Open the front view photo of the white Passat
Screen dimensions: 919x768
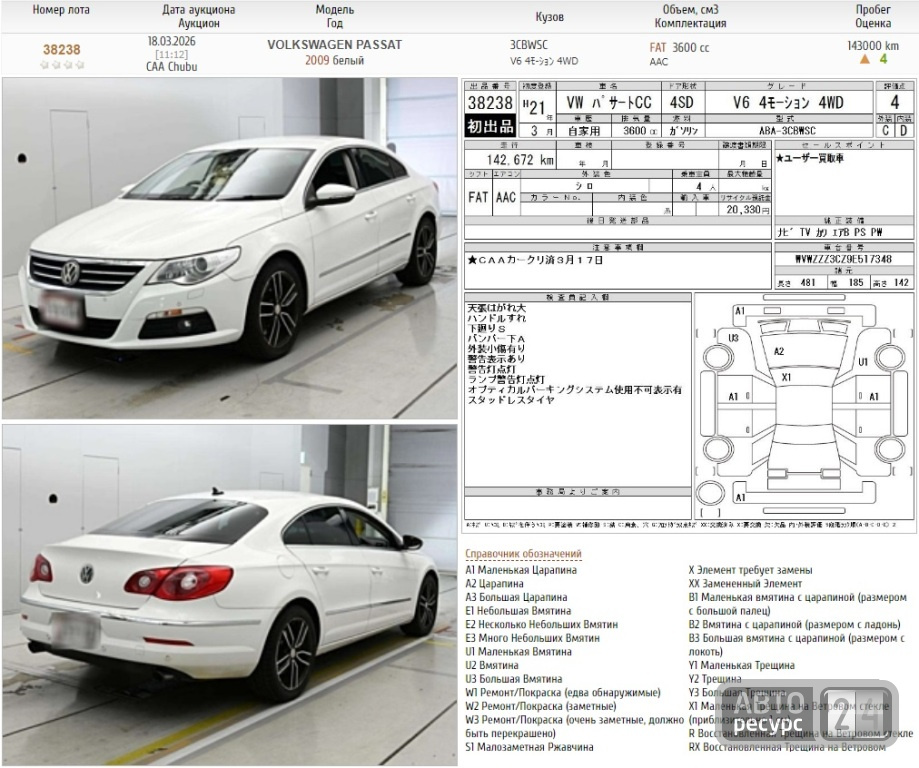230,249
